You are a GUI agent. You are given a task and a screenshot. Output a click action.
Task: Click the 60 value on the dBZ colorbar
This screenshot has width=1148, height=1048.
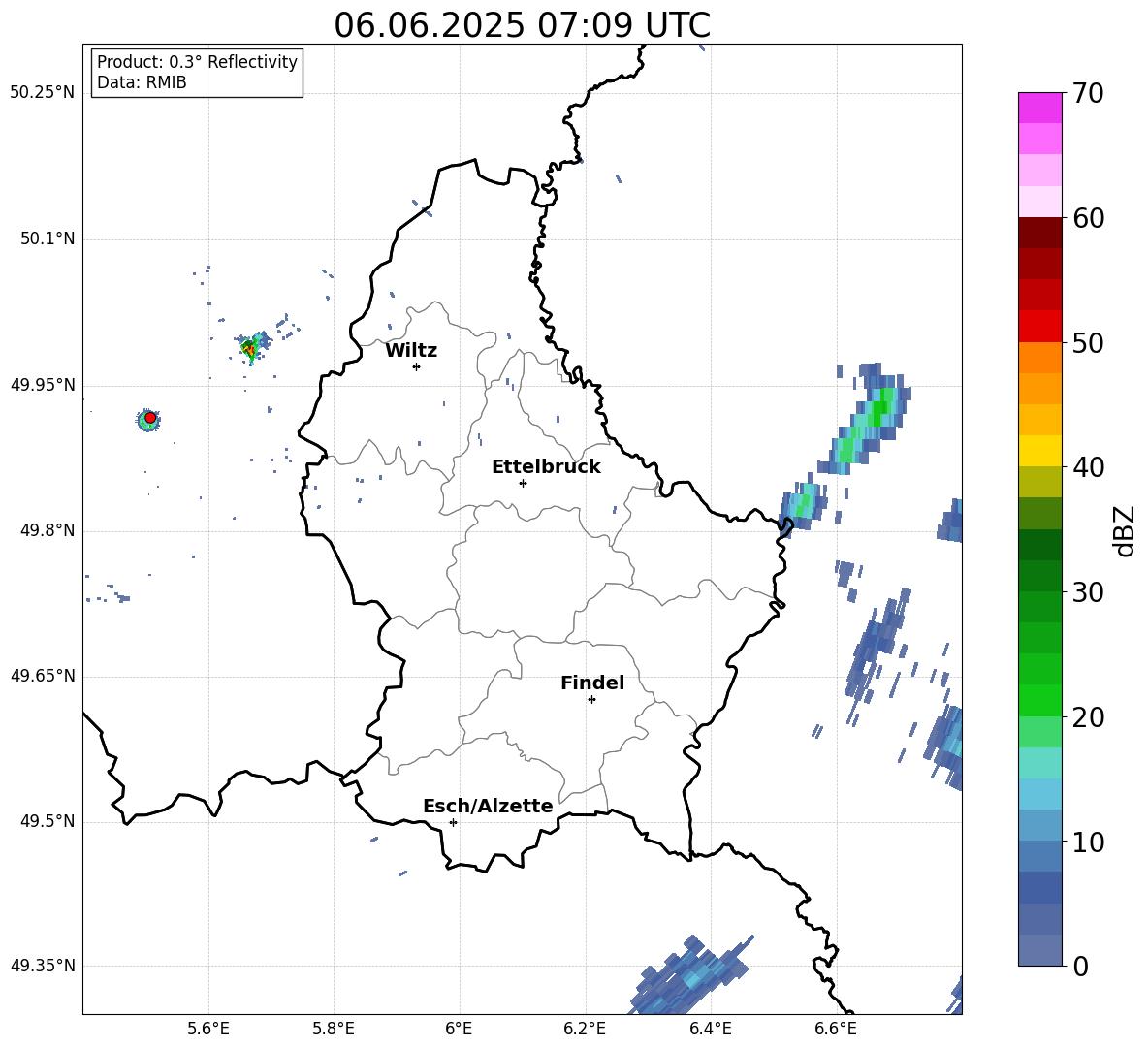pos(1088,218)
